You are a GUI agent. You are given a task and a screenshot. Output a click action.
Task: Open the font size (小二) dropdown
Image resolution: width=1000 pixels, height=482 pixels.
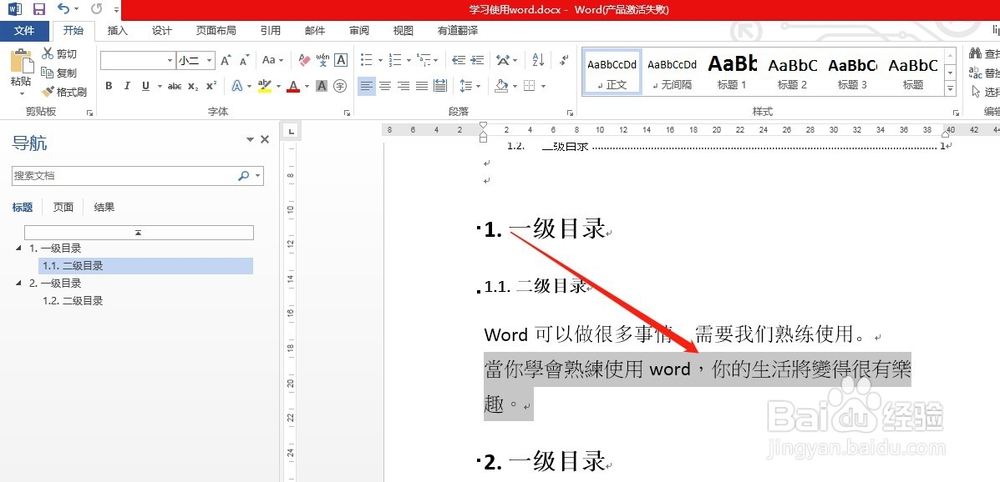[x=210, y=61]
